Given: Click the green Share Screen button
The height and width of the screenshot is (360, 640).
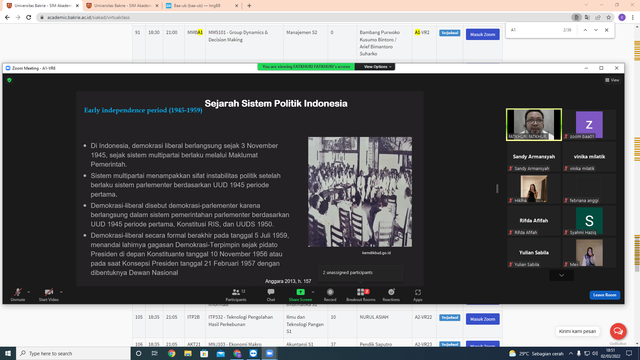Looking at the screenshot, I should 300,295.
